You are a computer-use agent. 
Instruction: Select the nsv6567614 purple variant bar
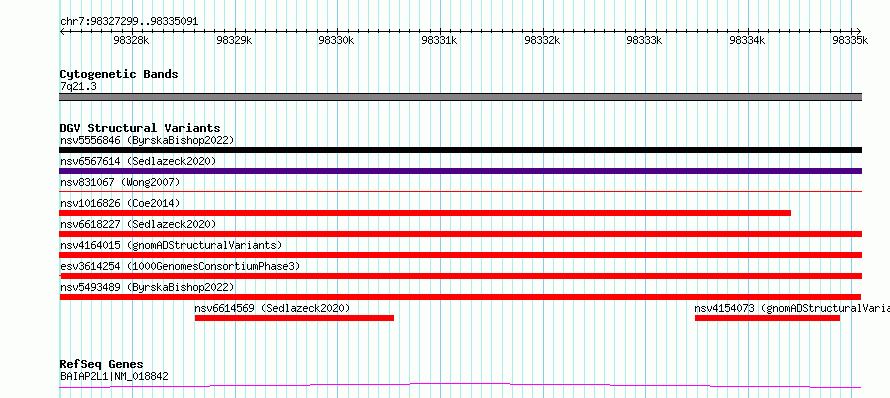point(460,171)
